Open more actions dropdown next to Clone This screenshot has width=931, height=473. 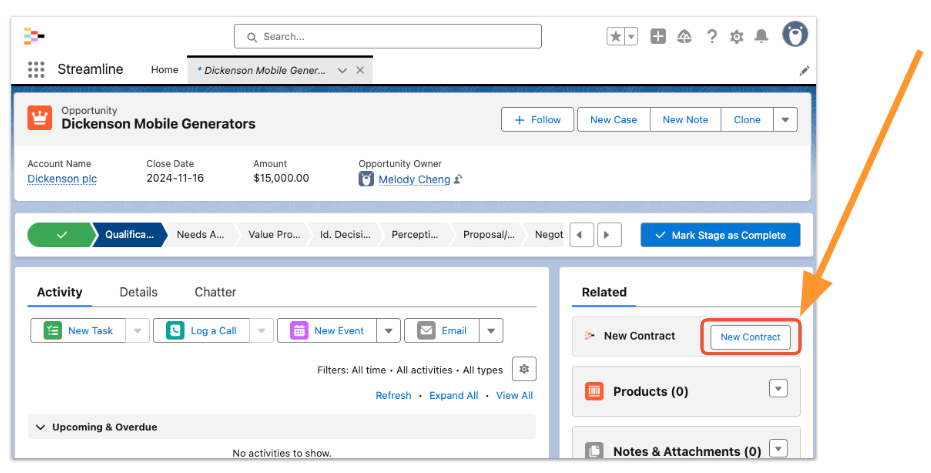[786, 120]
